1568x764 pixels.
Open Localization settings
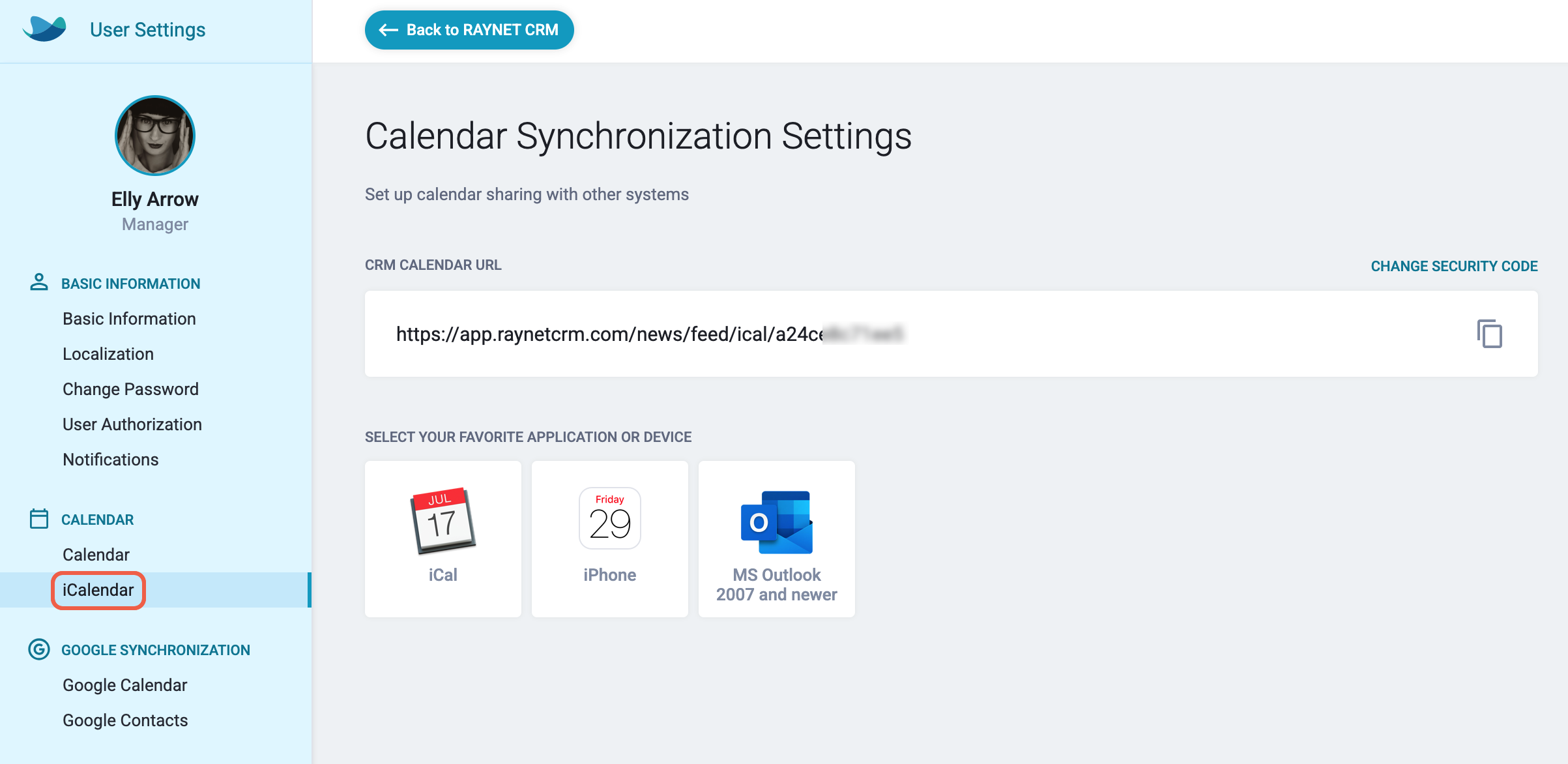tap(108, 354)
